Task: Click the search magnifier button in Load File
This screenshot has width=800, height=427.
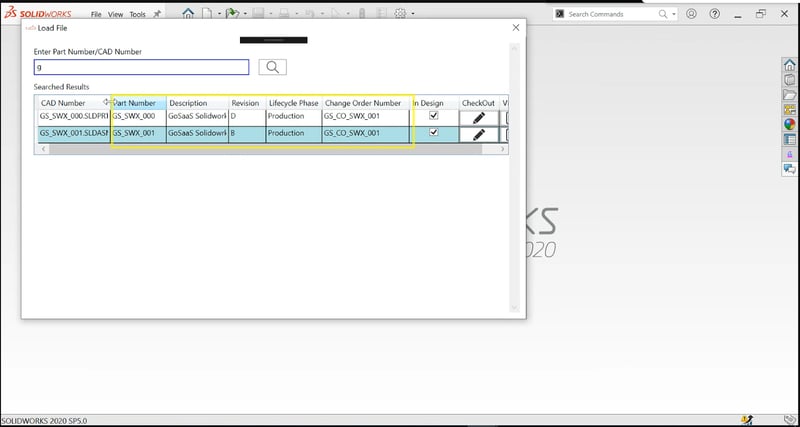Action: click(272, 67)
